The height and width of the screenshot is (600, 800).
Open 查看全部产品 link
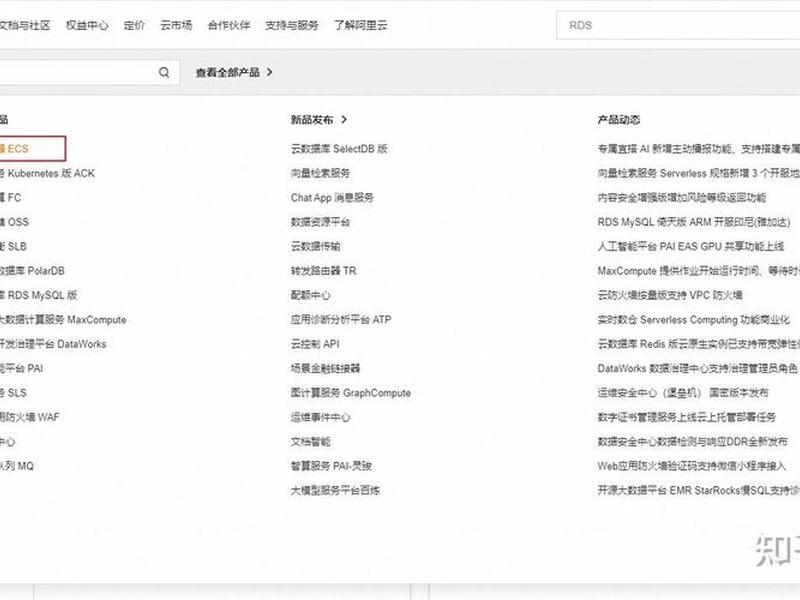228,72
